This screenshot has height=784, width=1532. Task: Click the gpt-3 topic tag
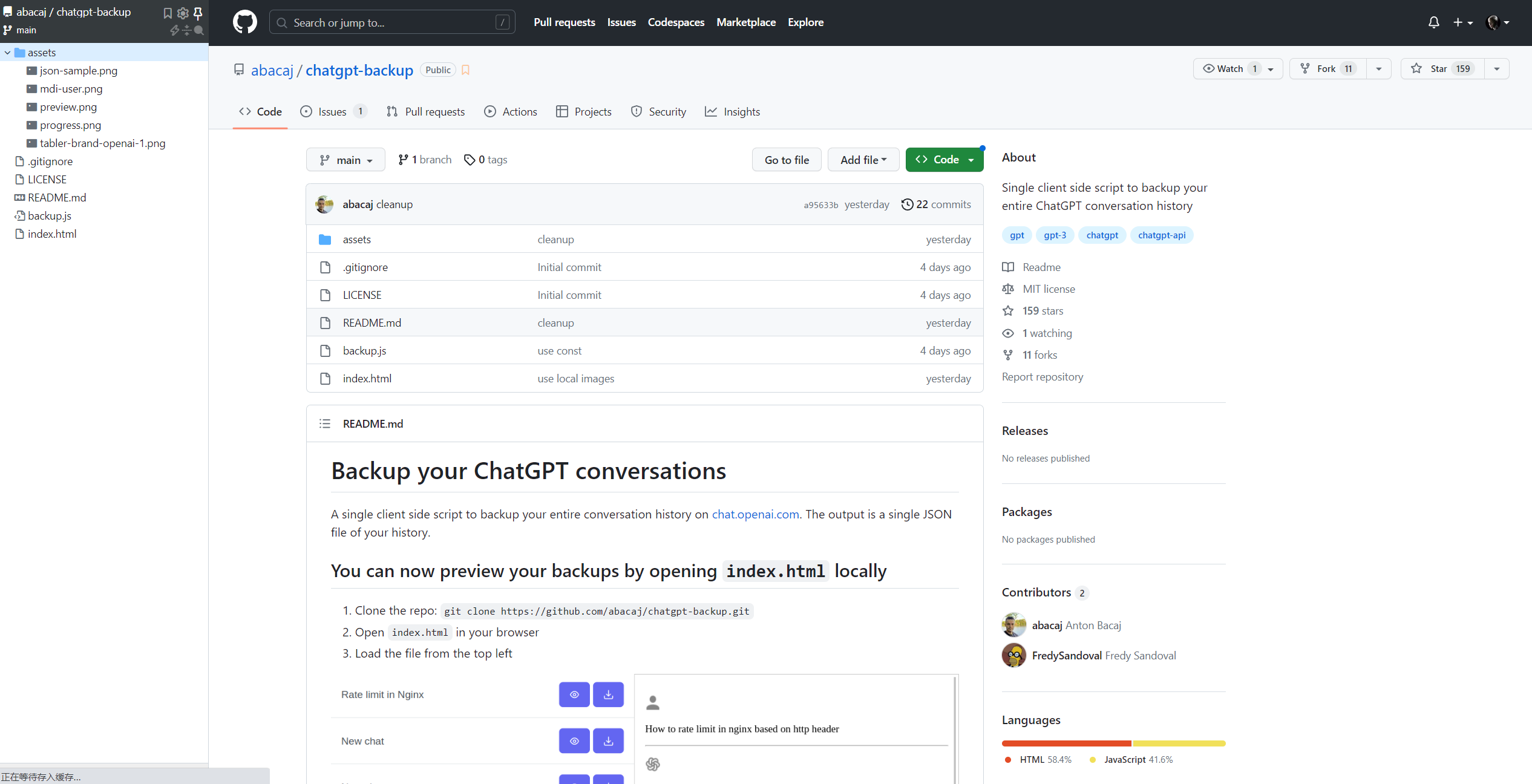click(1055, 235)
